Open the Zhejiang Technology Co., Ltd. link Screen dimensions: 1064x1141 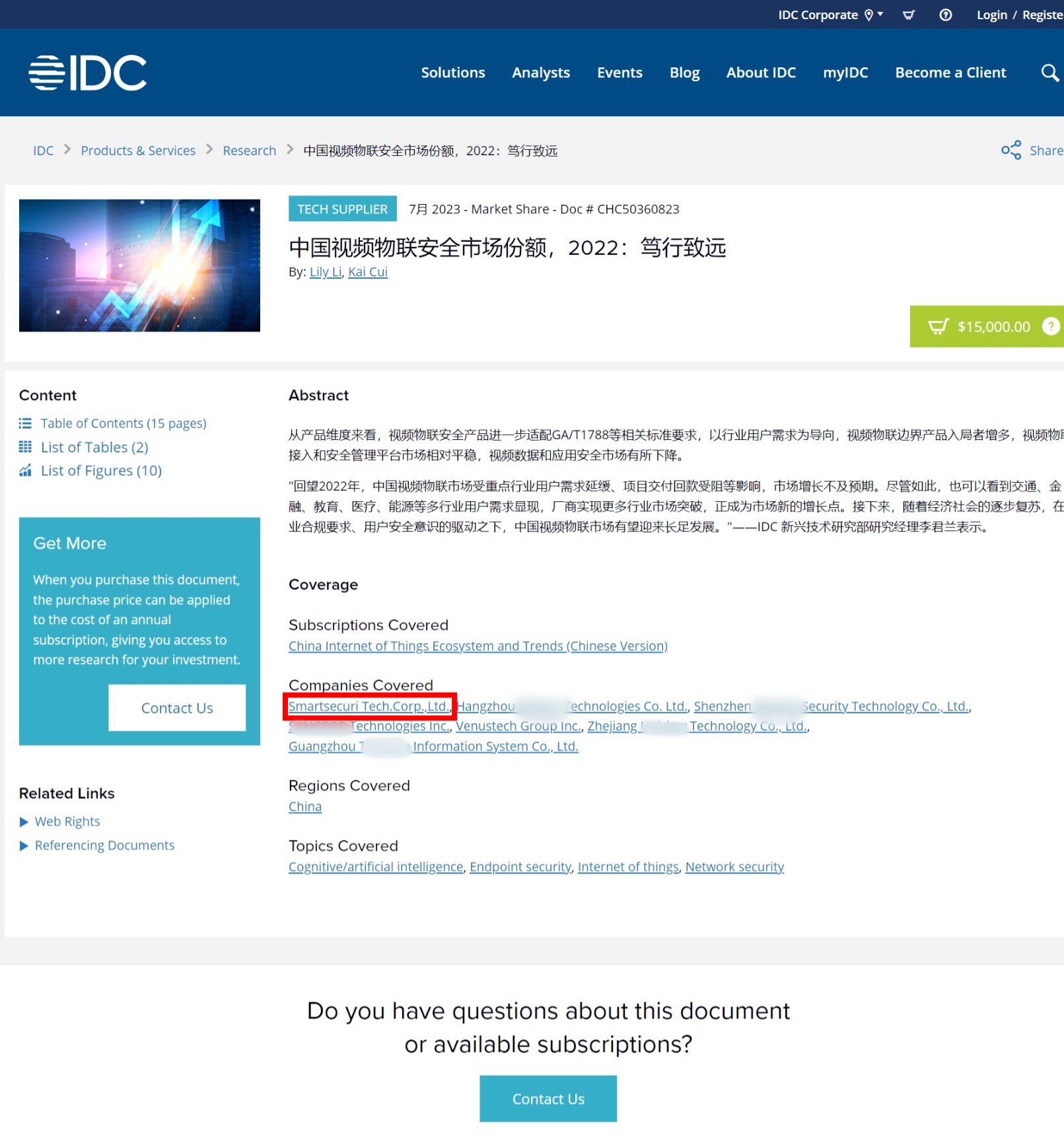[697, 726]
